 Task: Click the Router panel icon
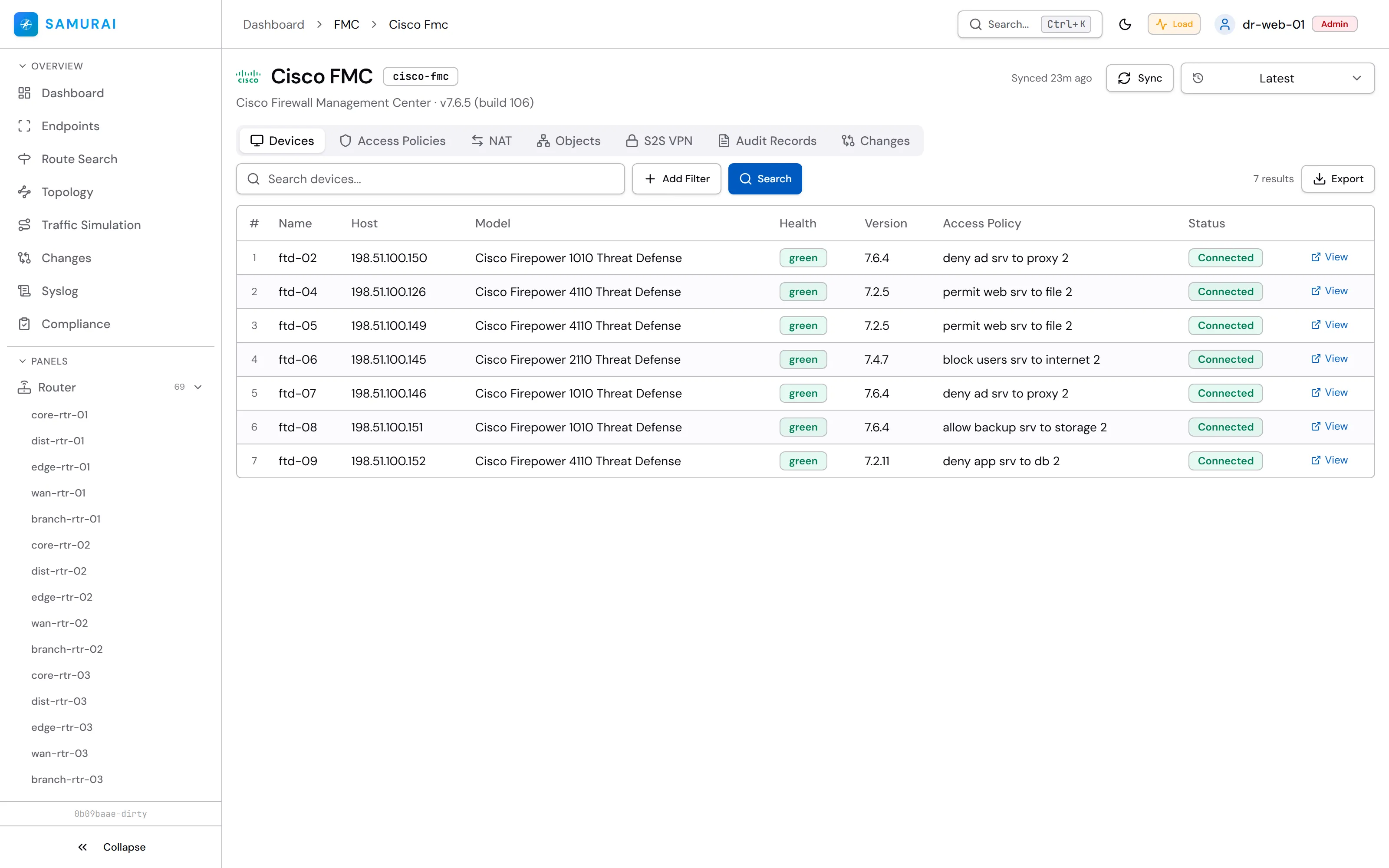point(24,388)
